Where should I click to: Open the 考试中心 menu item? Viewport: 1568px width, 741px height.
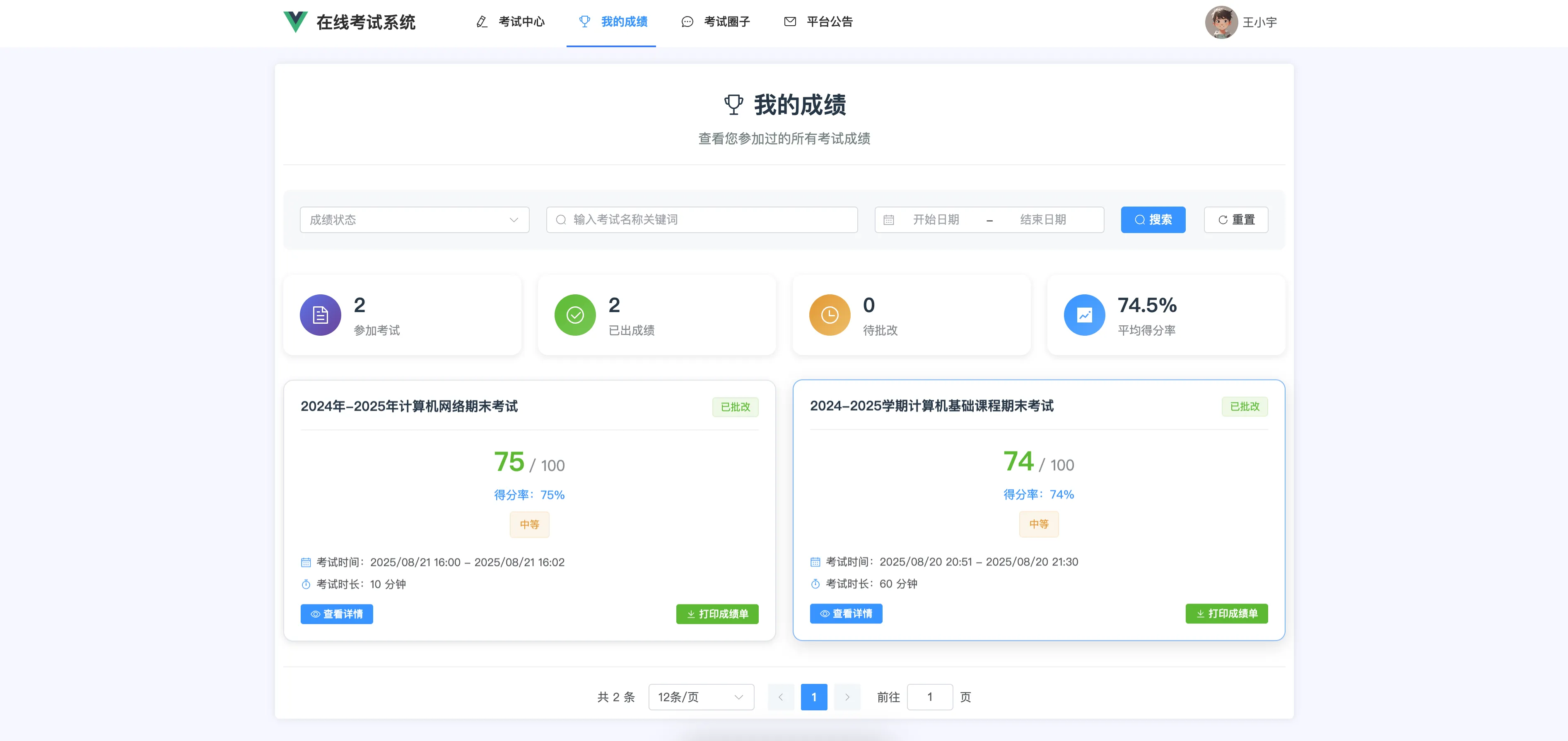pos(510,22)
